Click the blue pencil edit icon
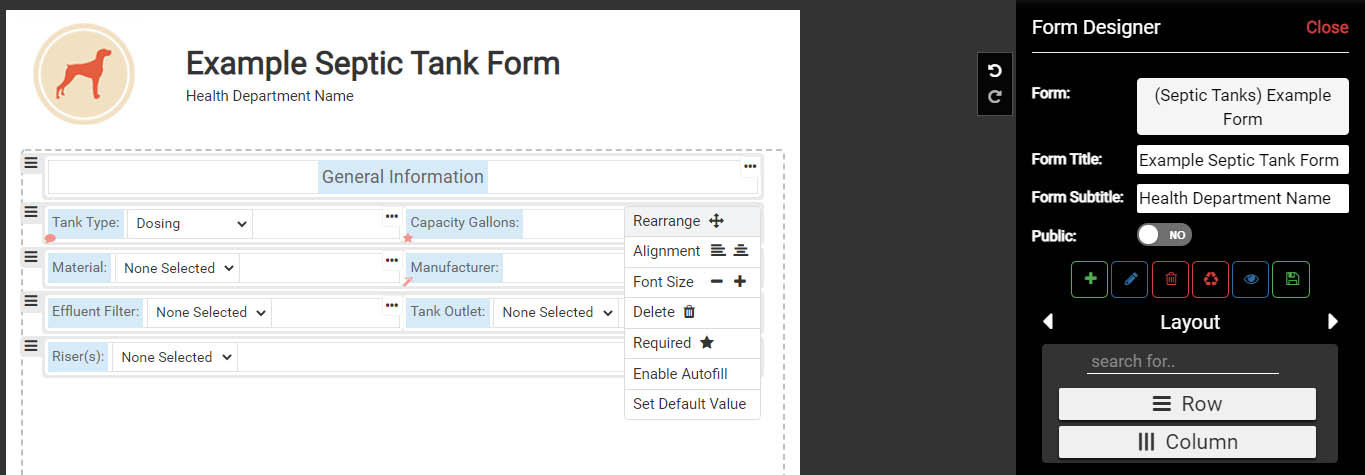 [x=1130, y=280]
